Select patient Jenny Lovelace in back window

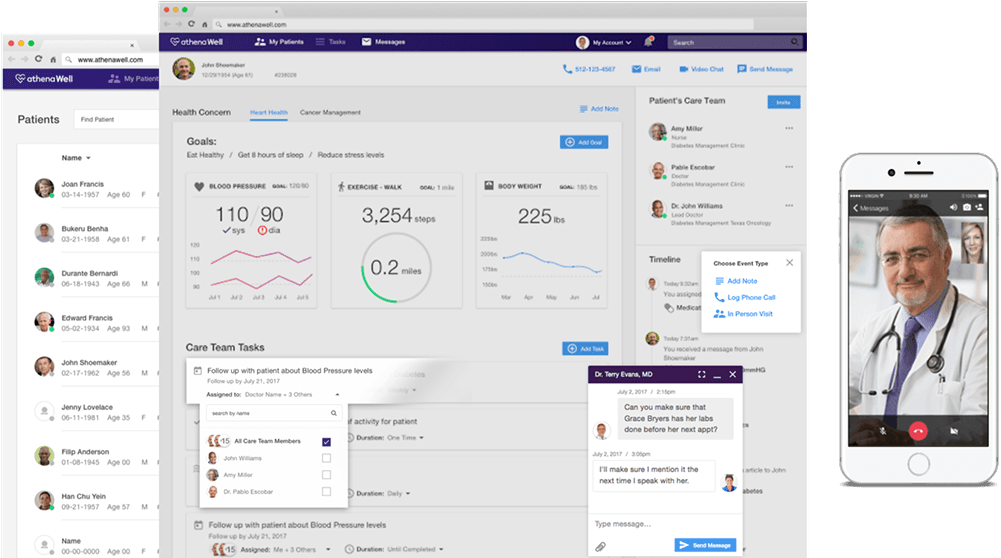96,412
